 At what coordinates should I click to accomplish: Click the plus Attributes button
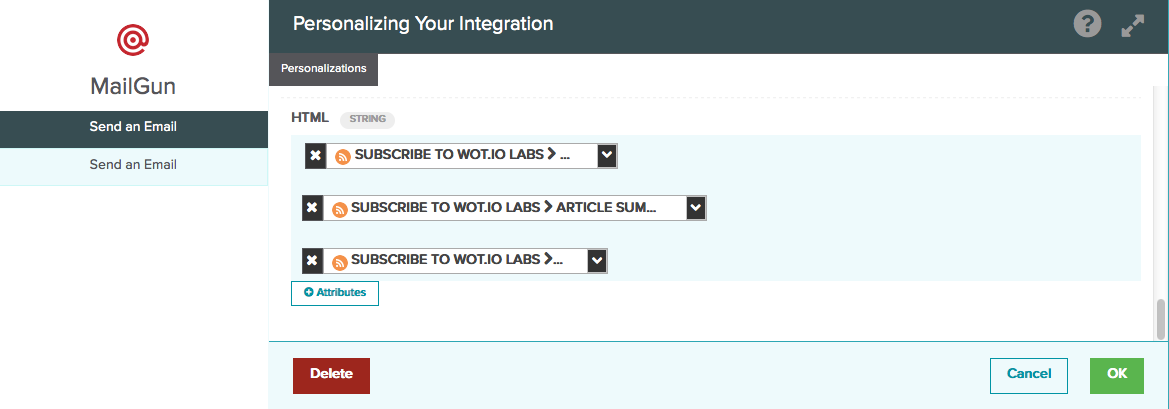[x=335, y=293]
